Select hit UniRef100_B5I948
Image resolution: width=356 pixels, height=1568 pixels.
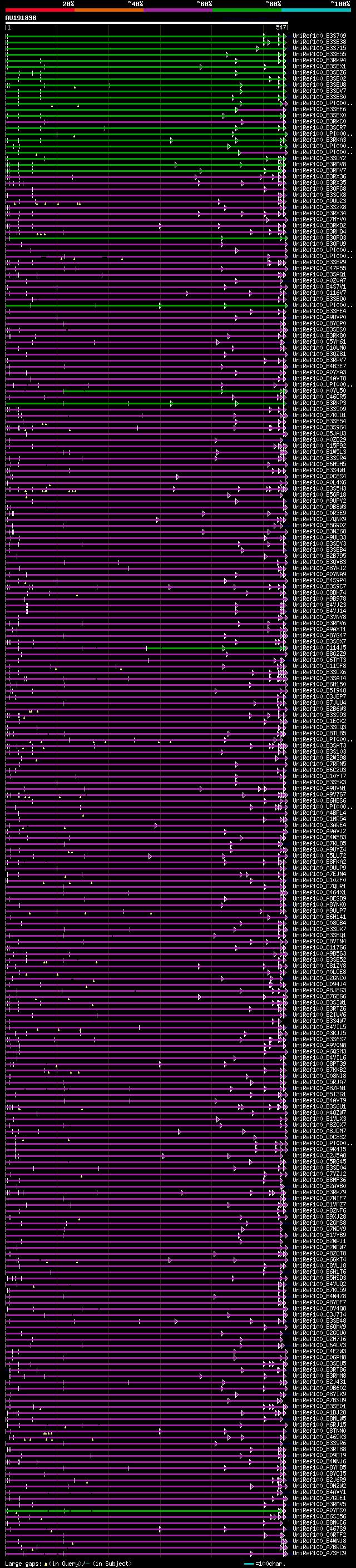pyautogui.click(x=319, y=690)
